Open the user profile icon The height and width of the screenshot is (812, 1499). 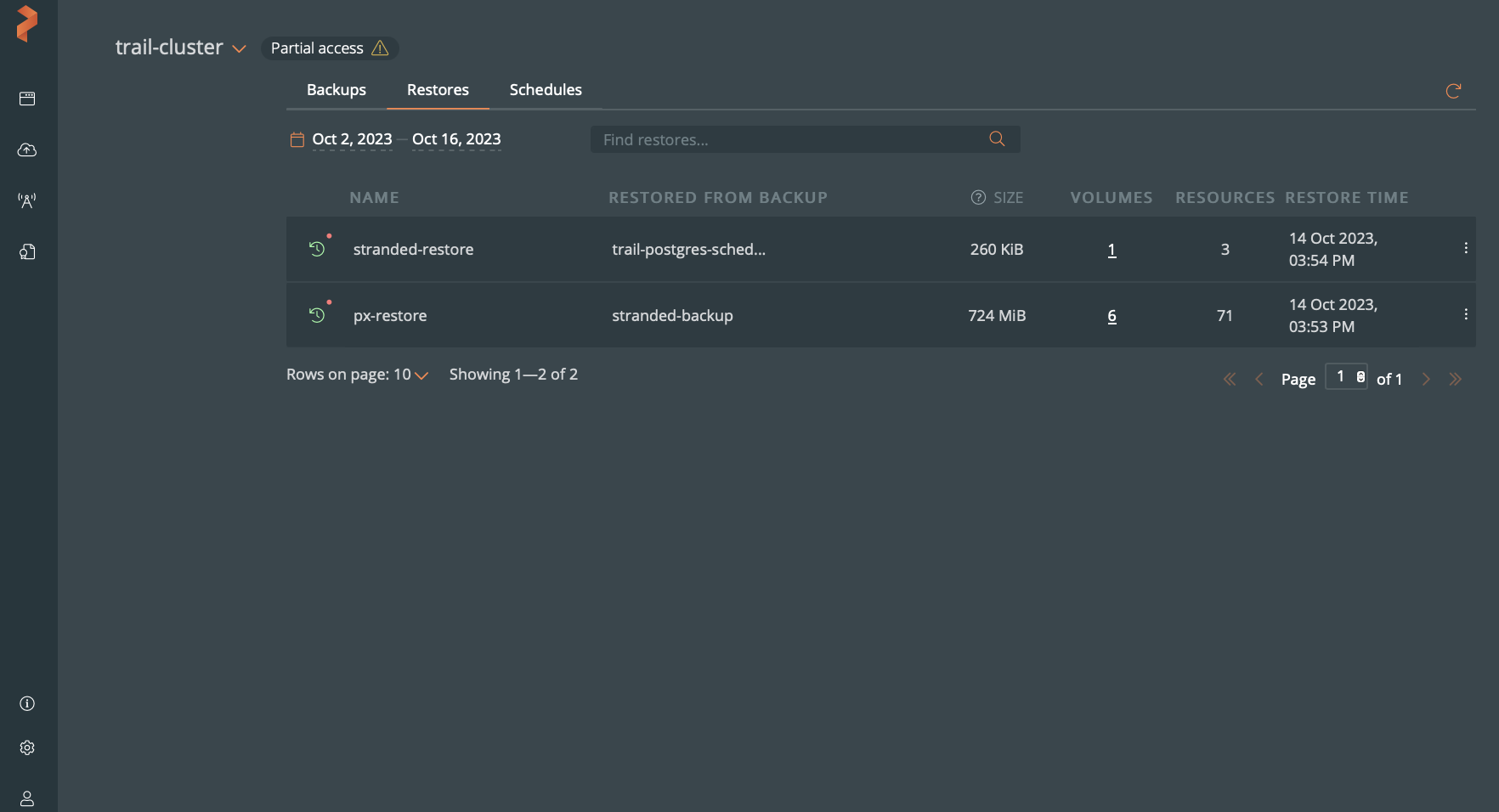click(27, 798)
